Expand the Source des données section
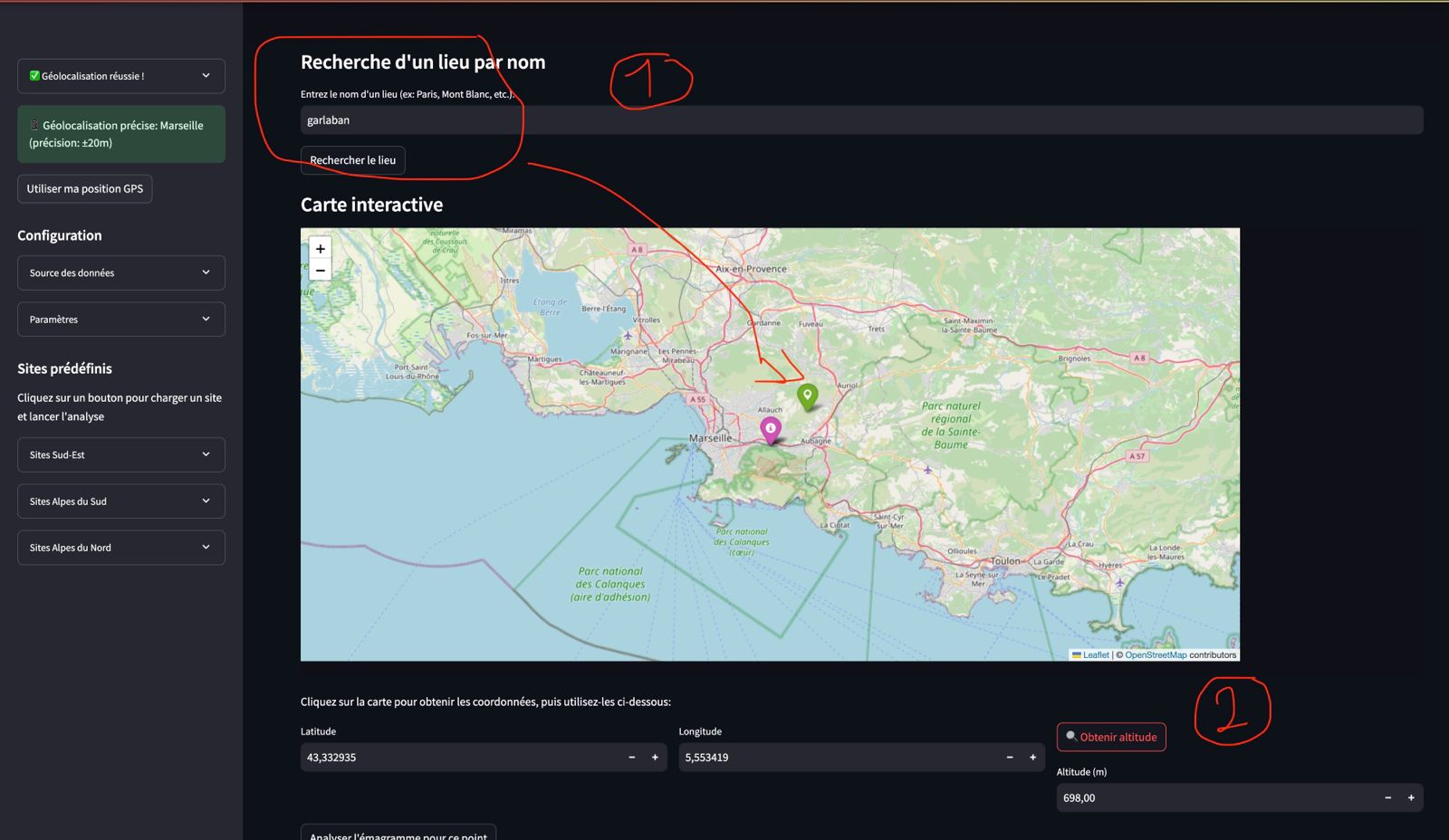Screen dimensions: 1449x840 (x=120, y=272)
